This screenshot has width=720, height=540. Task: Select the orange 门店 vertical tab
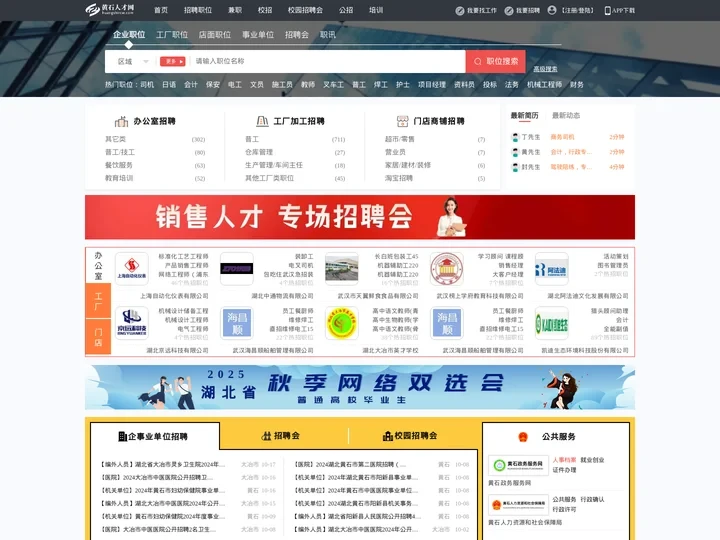pos(98,337)
